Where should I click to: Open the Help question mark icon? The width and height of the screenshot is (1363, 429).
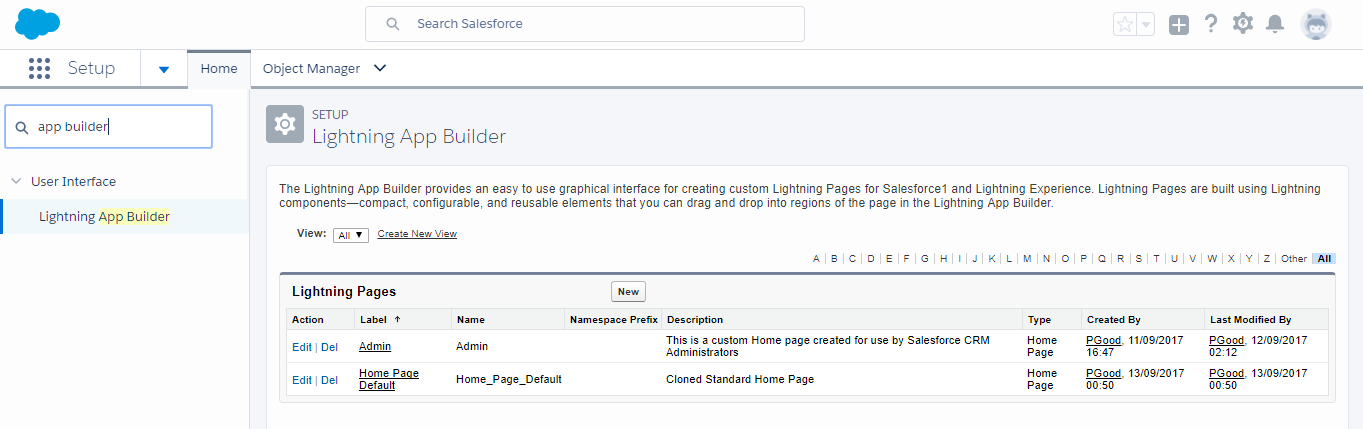point(1211,24)
